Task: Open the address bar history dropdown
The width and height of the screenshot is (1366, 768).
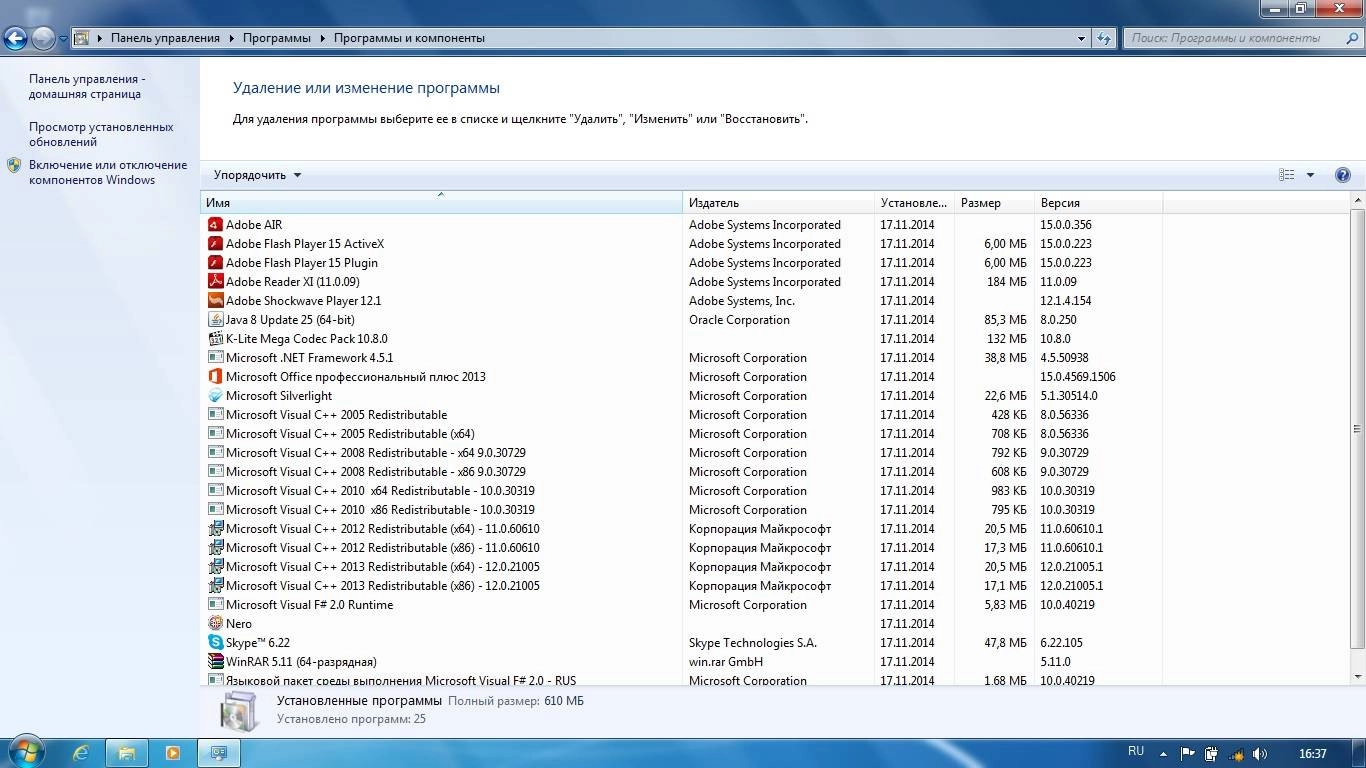Action: coord(1082,38)
